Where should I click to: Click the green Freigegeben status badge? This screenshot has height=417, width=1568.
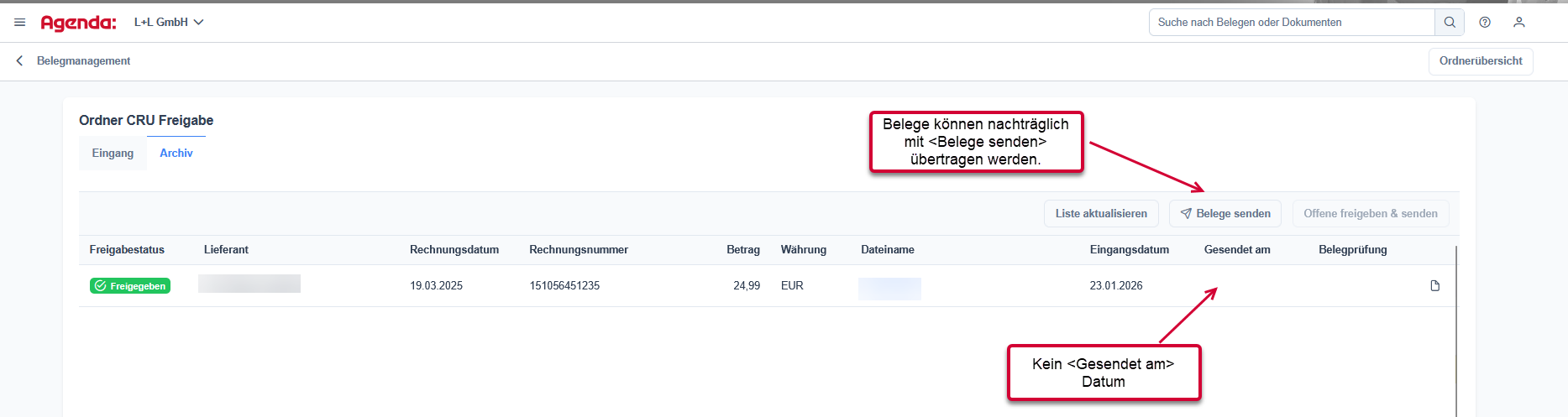coord(130,286)
